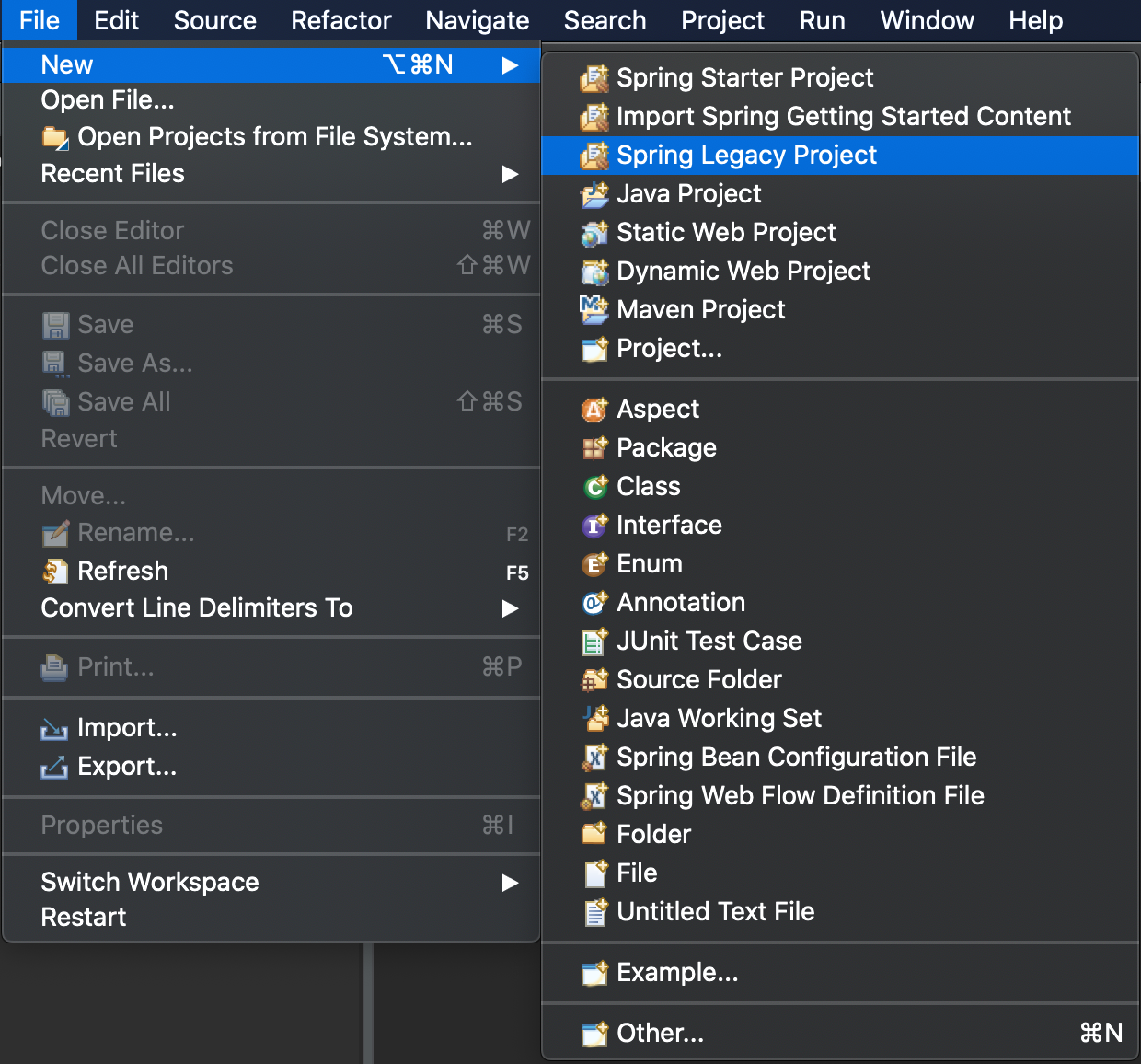Select Untitled Text File text label
The height and width of the screenshot is (1064, 1141).
(716, 912)
